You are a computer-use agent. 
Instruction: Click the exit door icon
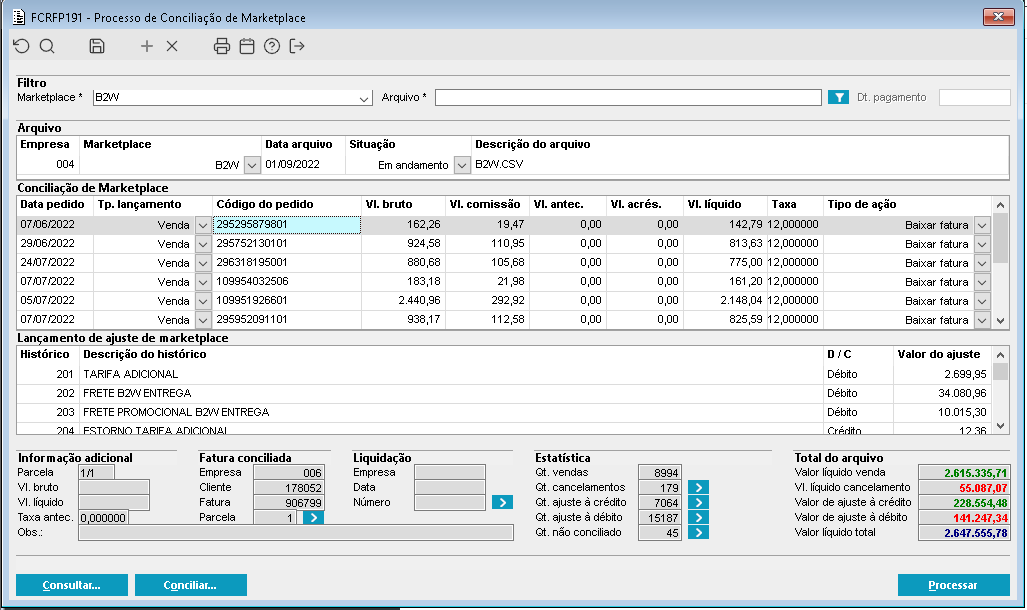click(296, 46)
